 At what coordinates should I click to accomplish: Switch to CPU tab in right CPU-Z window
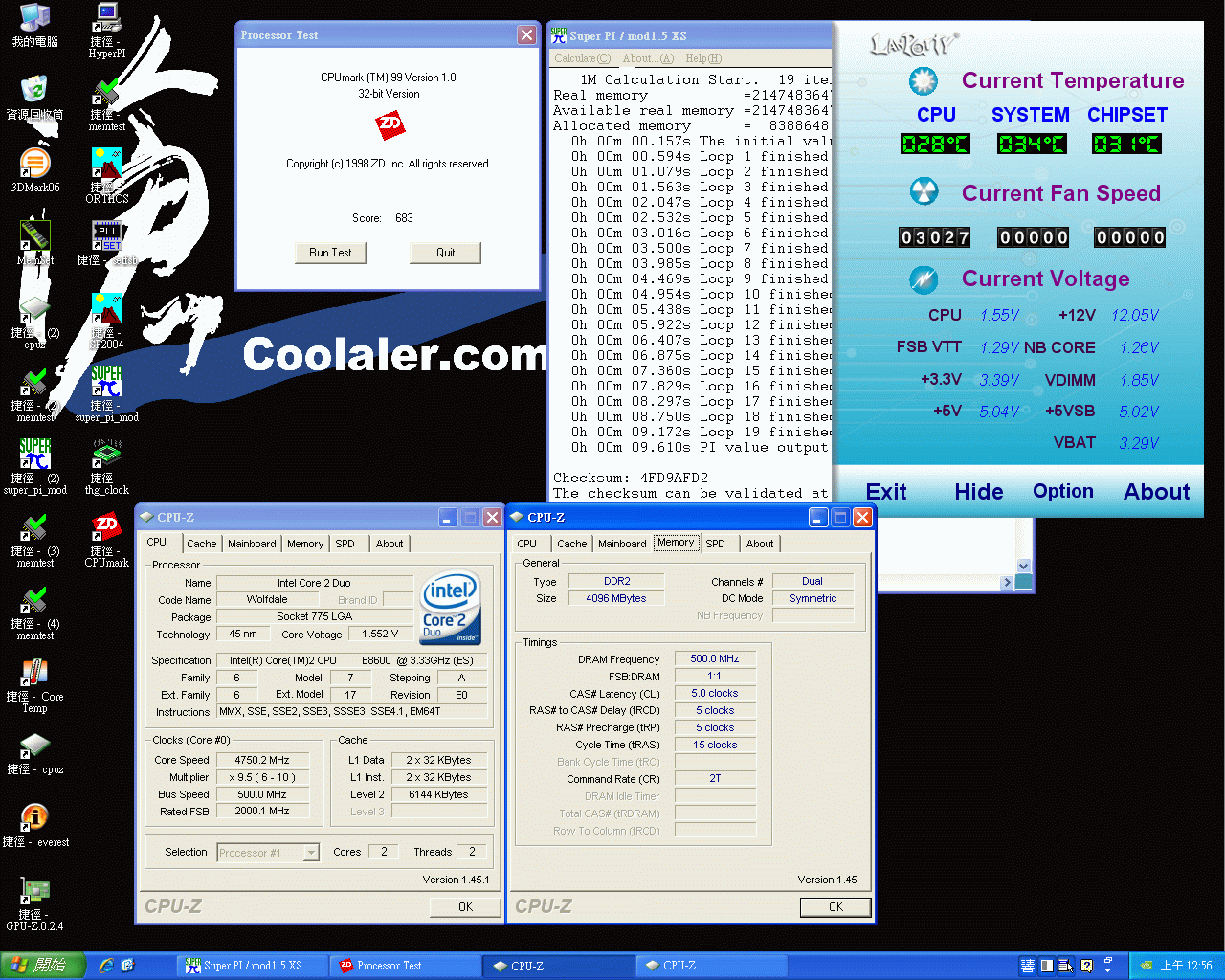[527, 544]
